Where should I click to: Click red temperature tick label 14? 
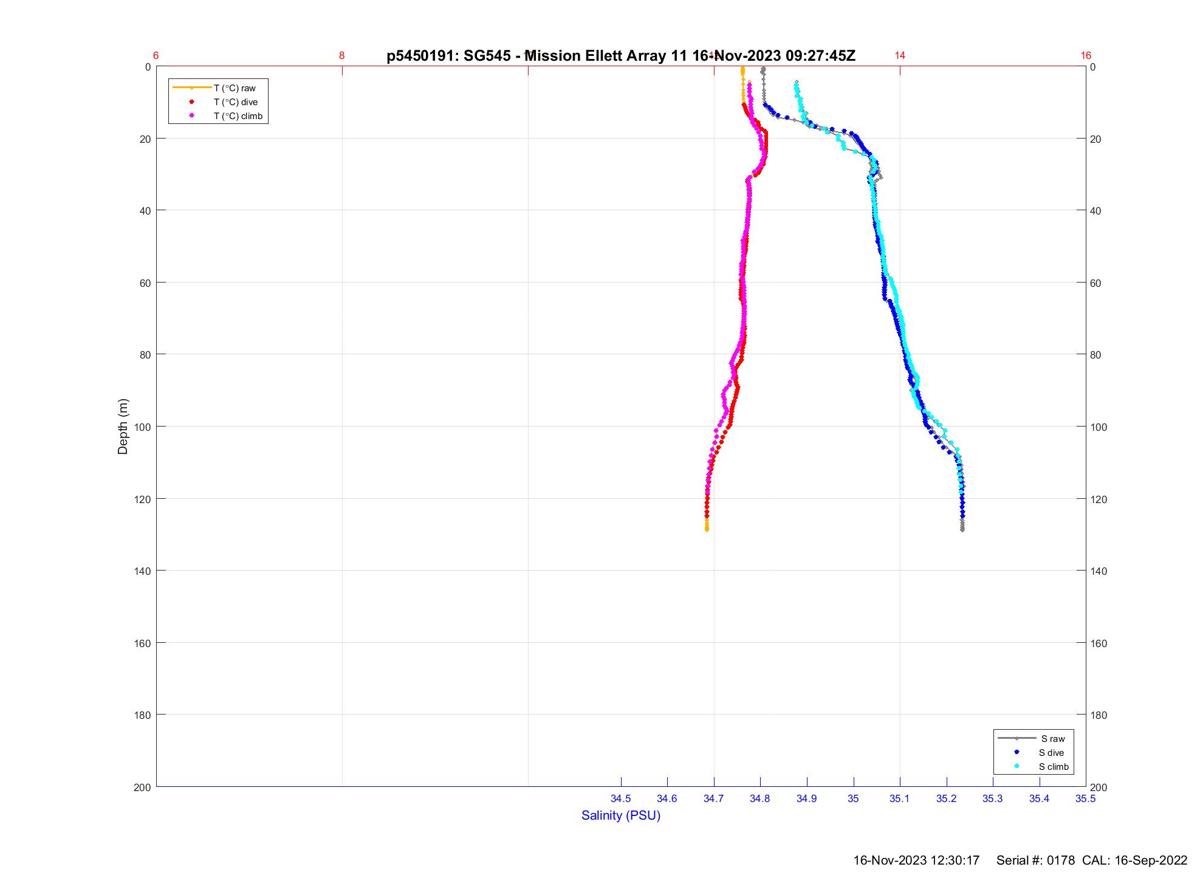[900, 56]
